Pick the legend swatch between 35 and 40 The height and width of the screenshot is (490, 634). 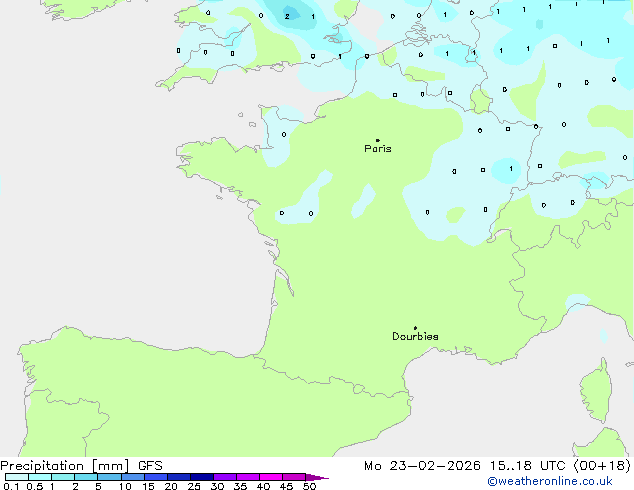(x=248, y=477)
